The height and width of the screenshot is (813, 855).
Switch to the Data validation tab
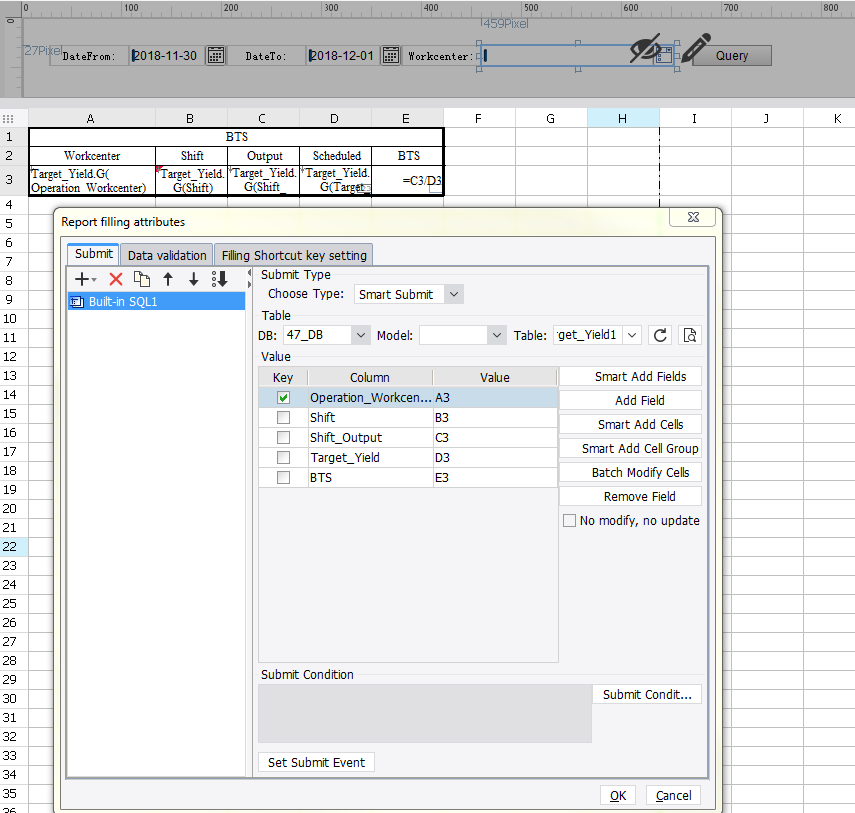[167, 255]
